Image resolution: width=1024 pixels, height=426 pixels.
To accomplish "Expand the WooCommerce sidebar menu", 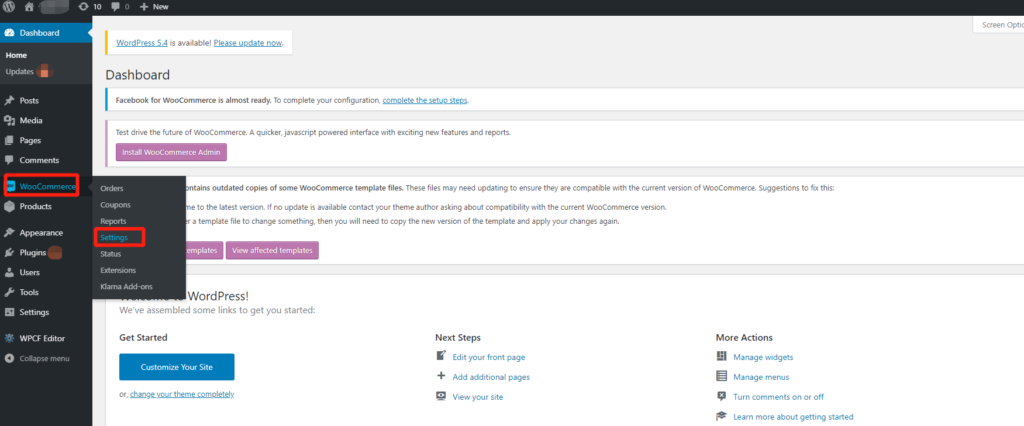I will (47, 187).
